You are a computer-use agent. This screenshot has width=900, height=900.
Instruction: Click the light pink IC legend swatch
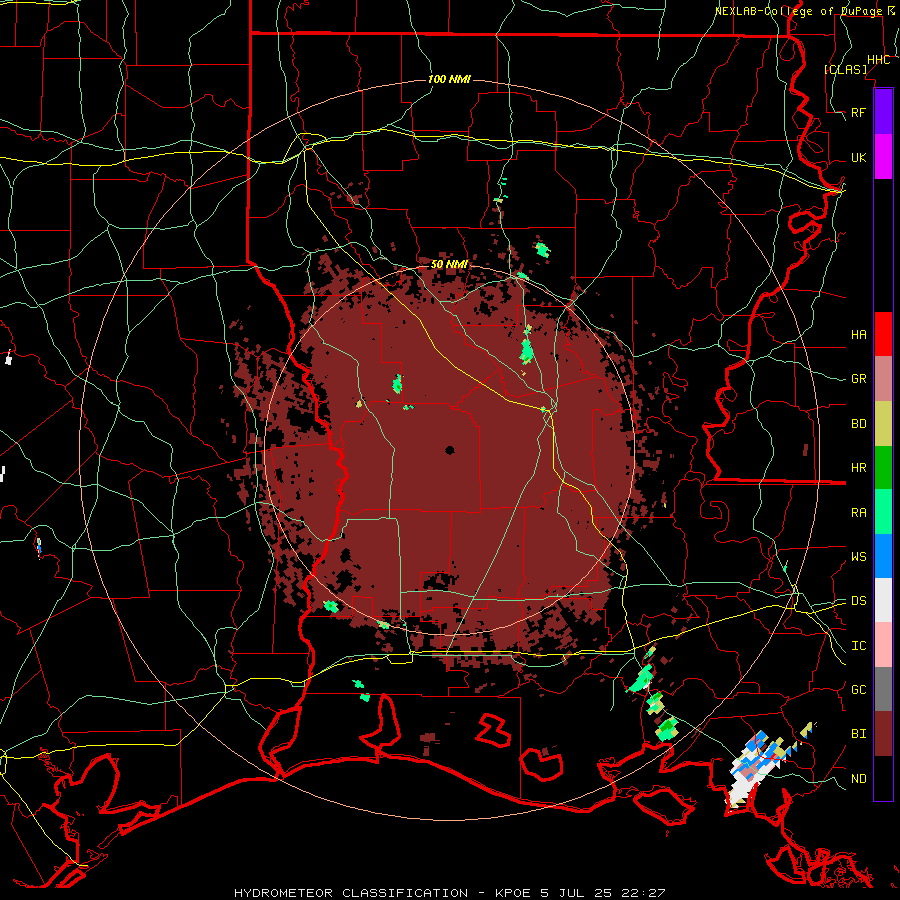[x=883, y=645]
